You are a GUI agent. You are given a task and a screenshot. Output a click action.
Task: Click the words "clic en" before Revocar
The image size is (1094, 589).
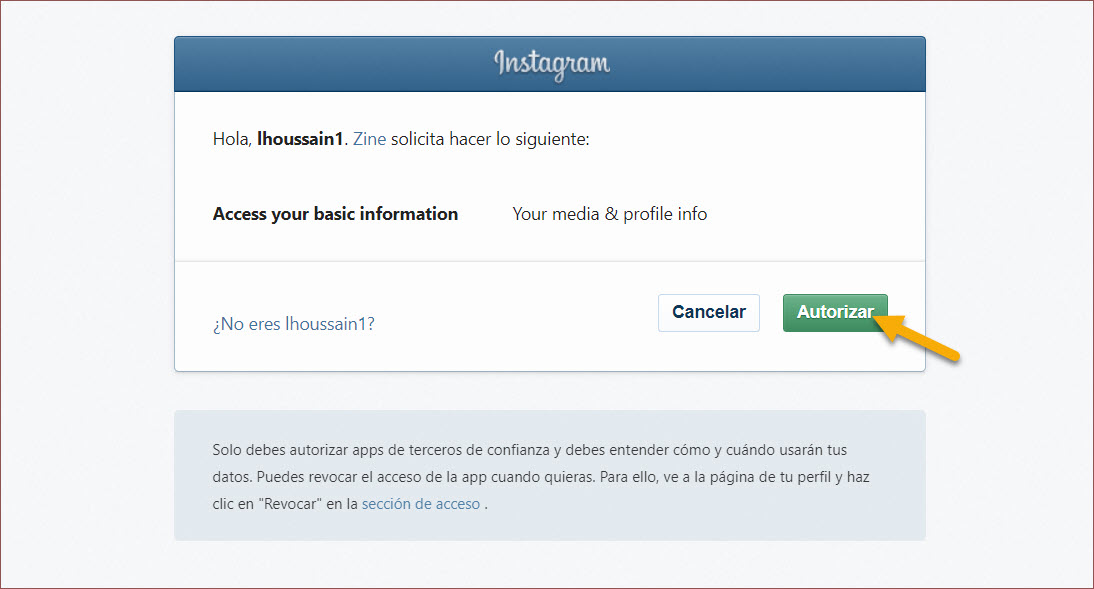234,504
